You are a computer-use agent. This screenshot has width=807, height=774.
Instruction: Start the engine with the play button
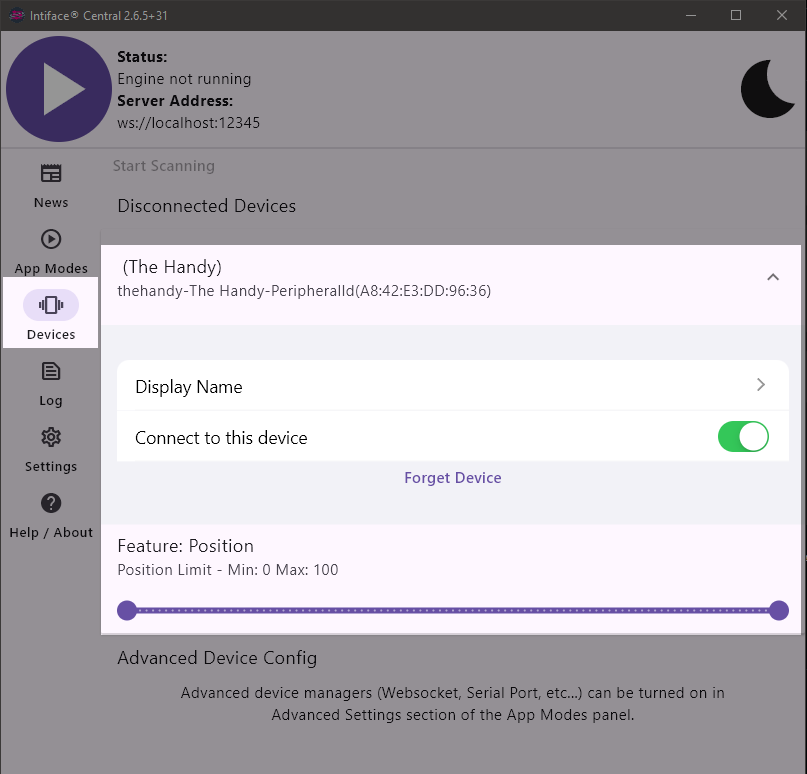point(58,89)
